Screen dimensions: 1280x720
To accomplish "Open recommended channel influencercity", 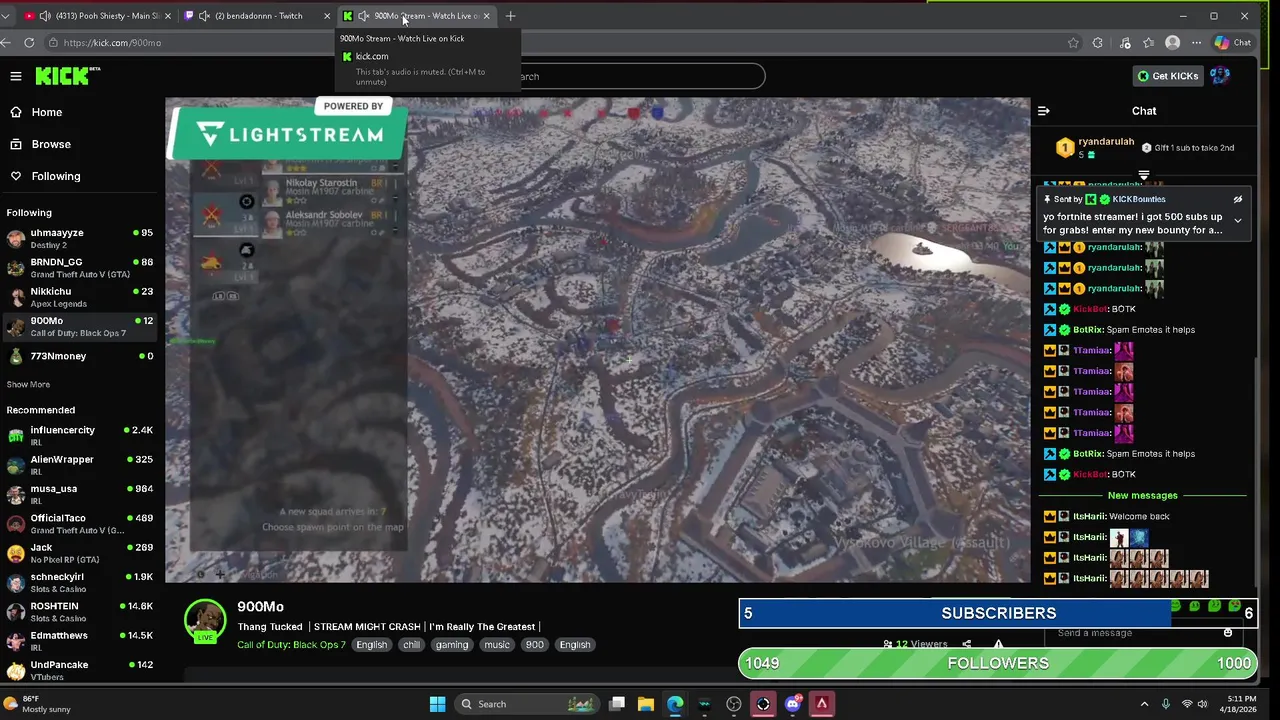I will [x=80, y=435].
